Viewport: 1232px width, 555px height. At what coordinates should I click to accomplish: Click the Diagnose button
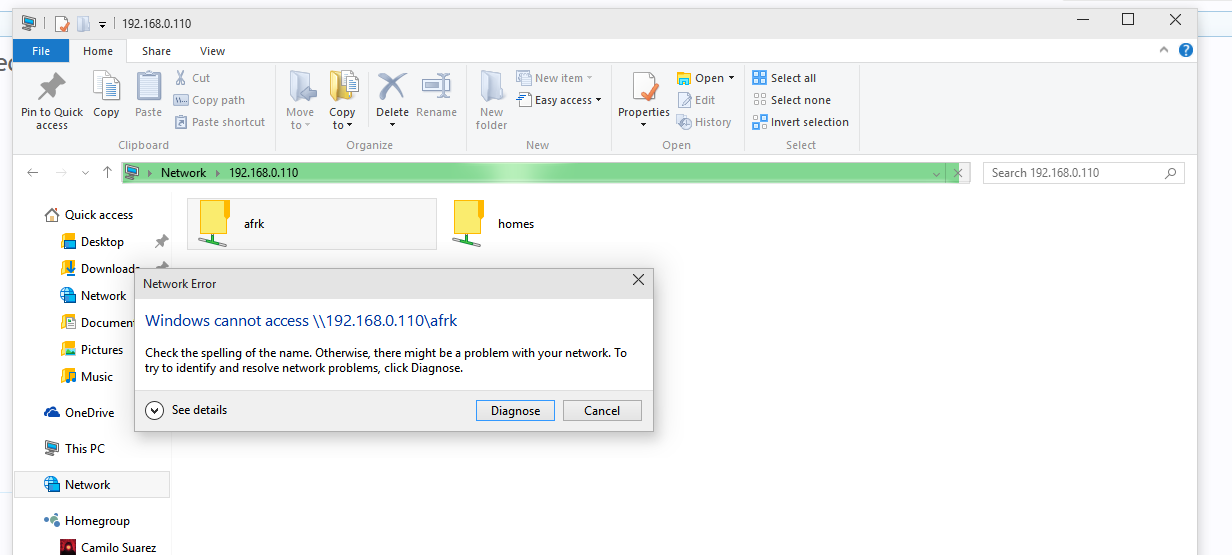(x=516, y=411)
